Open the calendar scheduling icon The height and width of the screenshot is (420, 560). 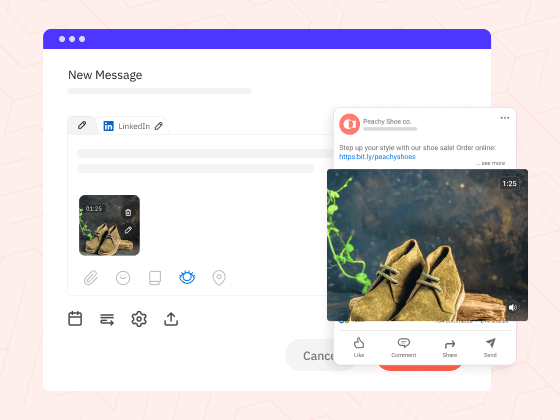point(75,319)
